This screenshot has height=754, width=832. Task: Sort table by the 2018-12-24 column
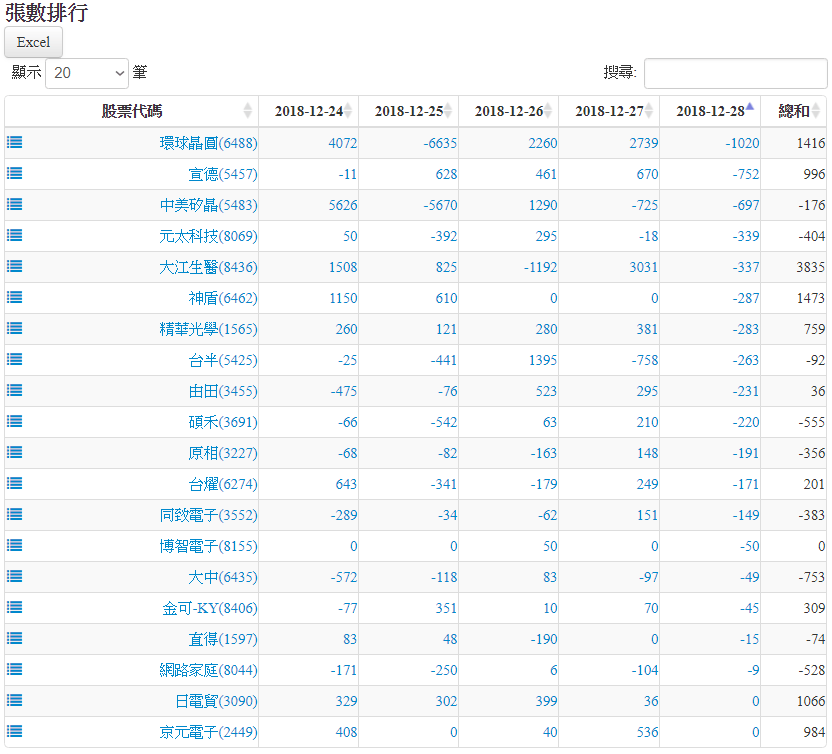coord(308,111)
